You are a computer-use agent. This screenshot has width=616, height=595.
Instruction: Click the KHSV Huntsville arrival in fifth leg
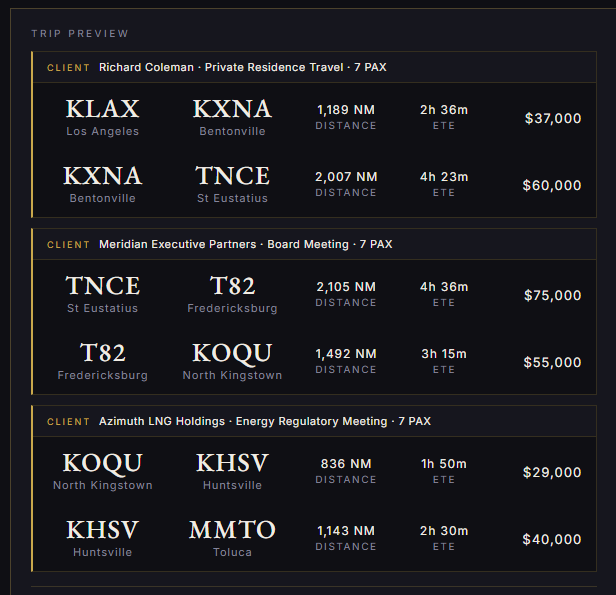[232, 463]
